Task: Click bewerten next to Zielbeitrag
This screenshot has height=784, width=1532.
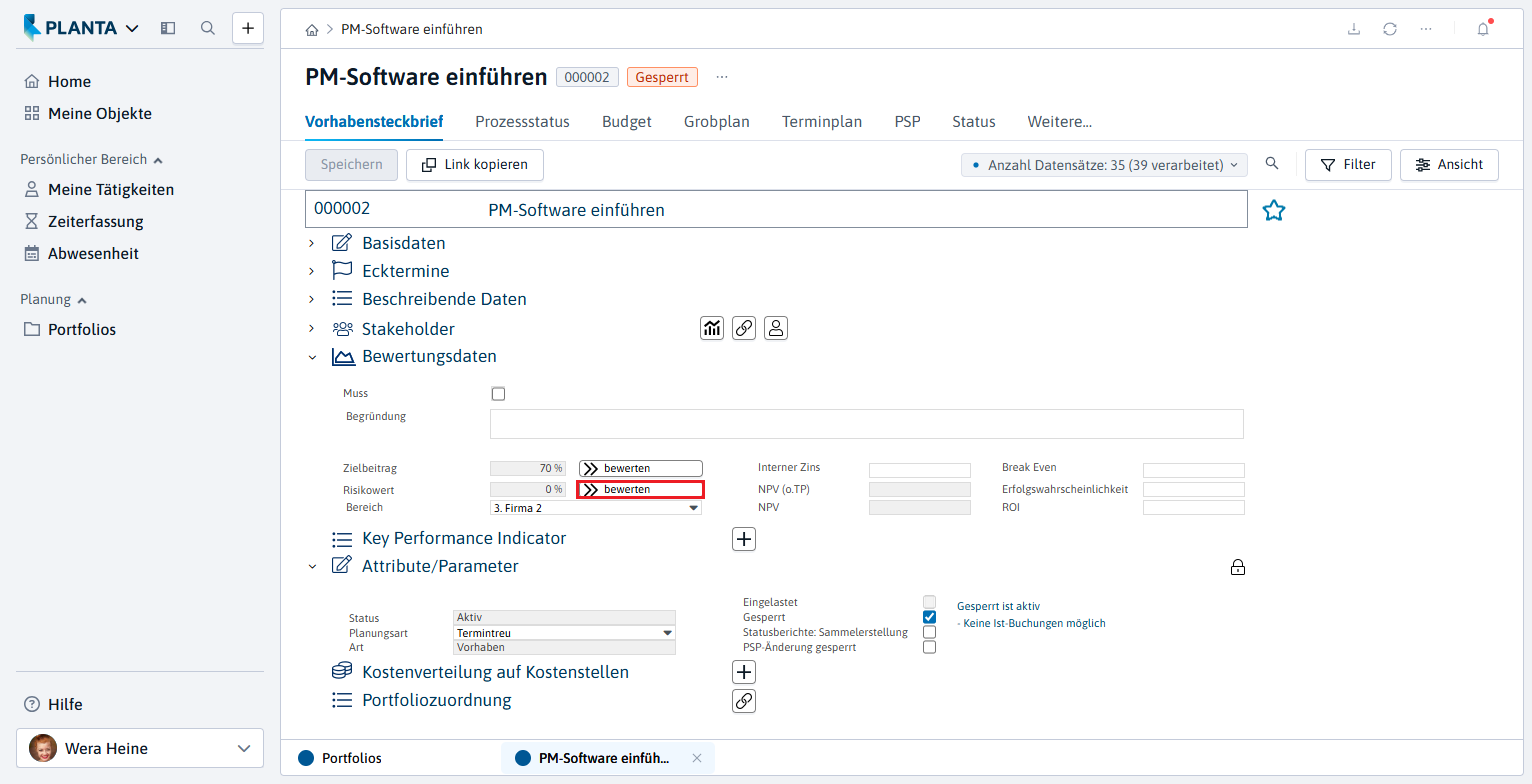Action: [641, 468]
